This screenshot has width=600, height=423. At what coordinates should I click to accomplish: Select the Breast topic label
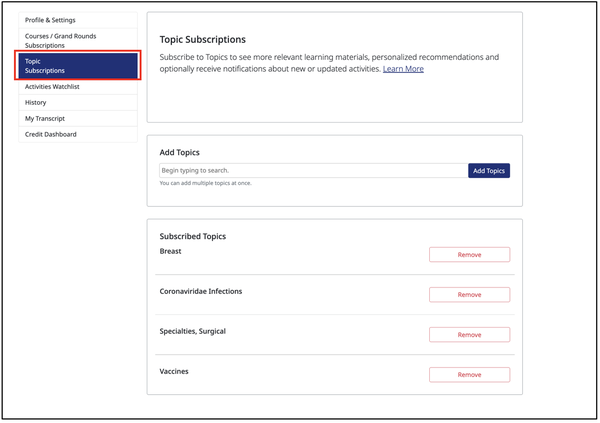(x=170, y=251)
